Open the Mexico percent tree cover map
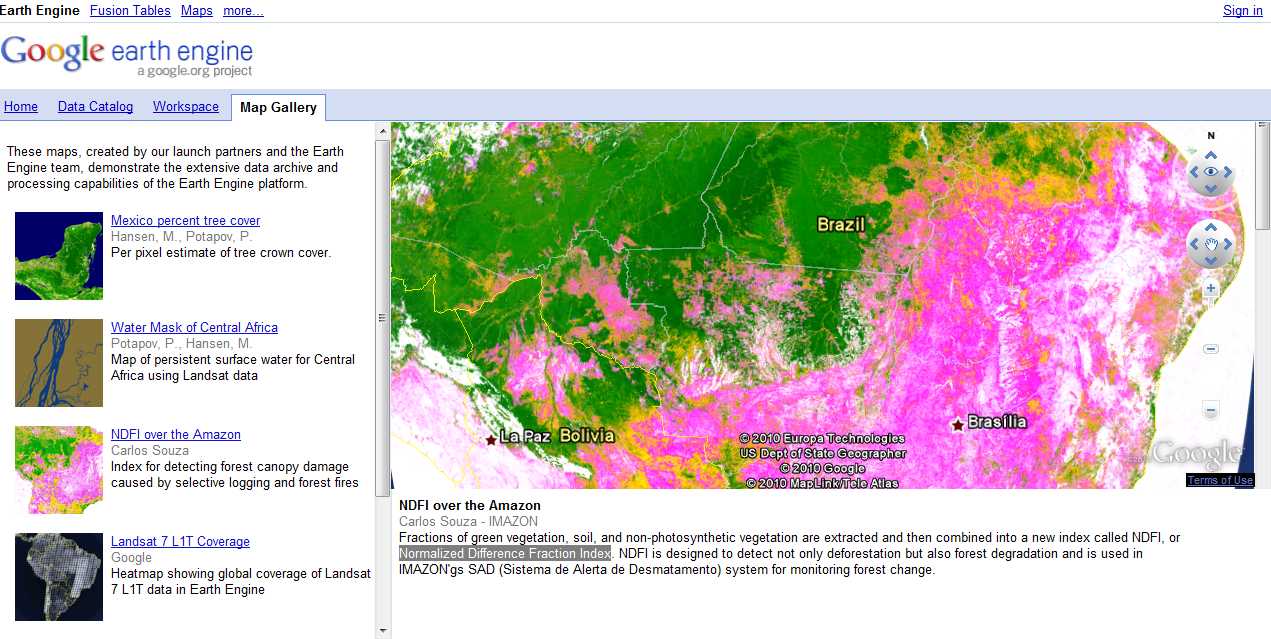 point(185,220)
